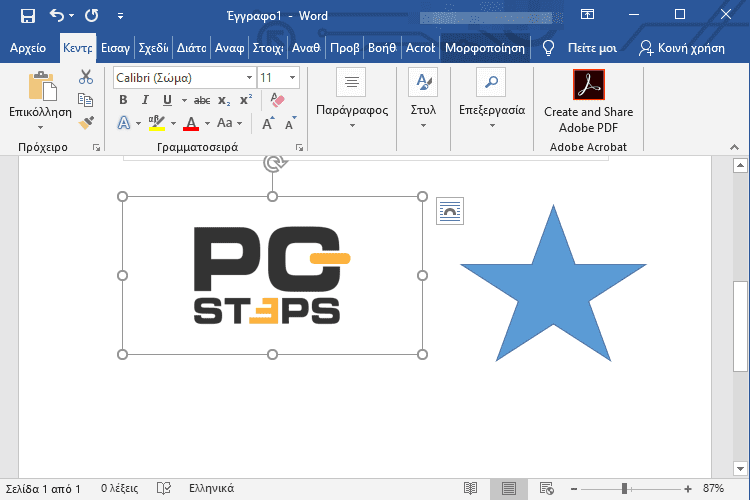Viewport: 750px width, 500px height.
Task: Switch to Read Mode view icon
Action: pyautogui.click(x=470, y=489)
